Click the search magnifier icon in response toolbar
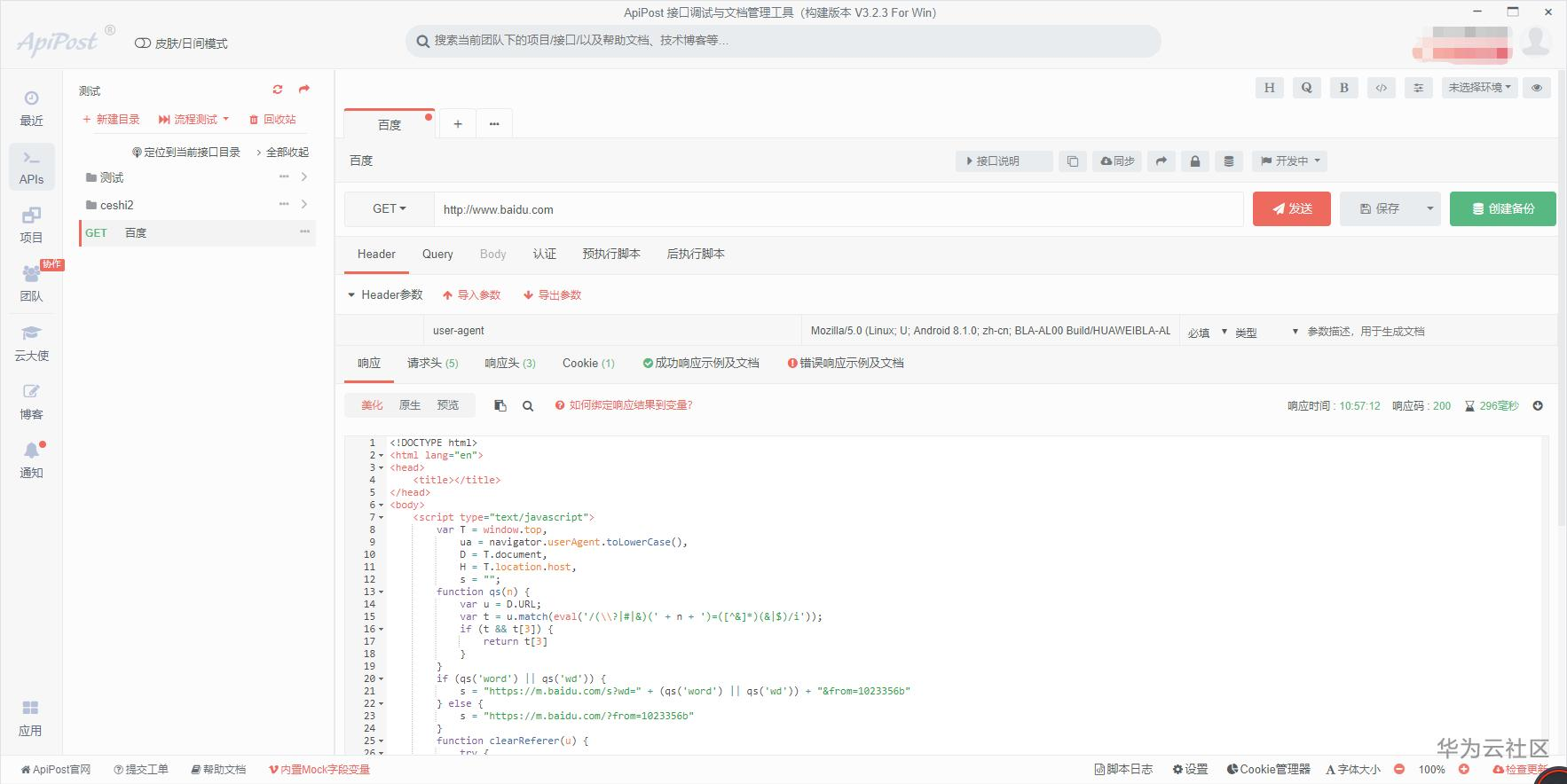The image size is (1567, 784). coord(528,405)
